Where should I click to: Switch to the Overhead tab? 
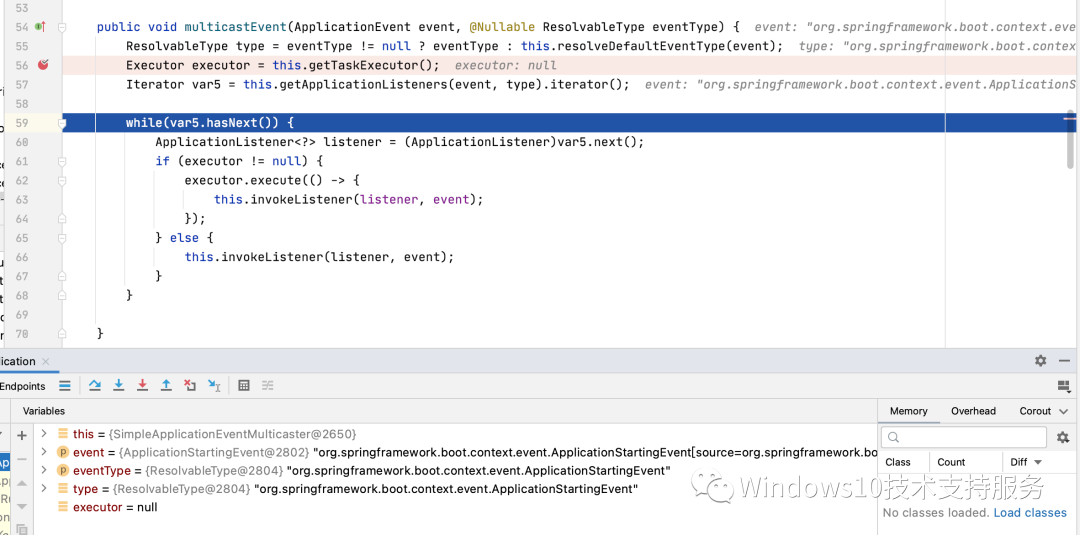pyautogui.click(x=973, y=411)
